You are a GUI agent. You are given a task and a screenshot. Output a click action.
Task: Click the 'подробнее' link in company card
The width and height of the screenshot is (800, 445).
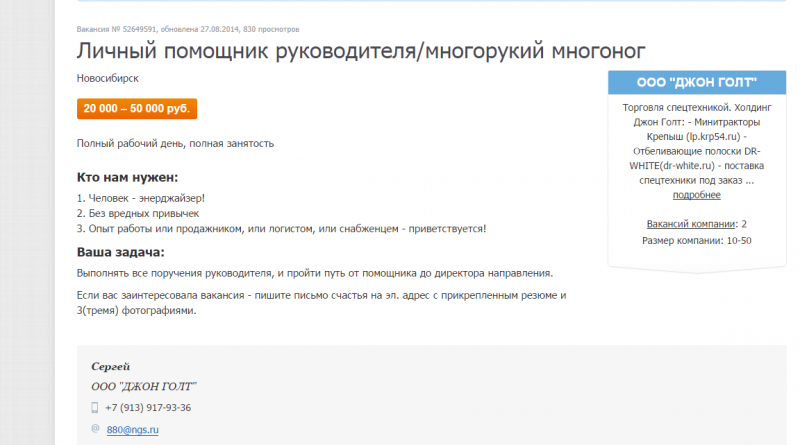pos(696,195)
